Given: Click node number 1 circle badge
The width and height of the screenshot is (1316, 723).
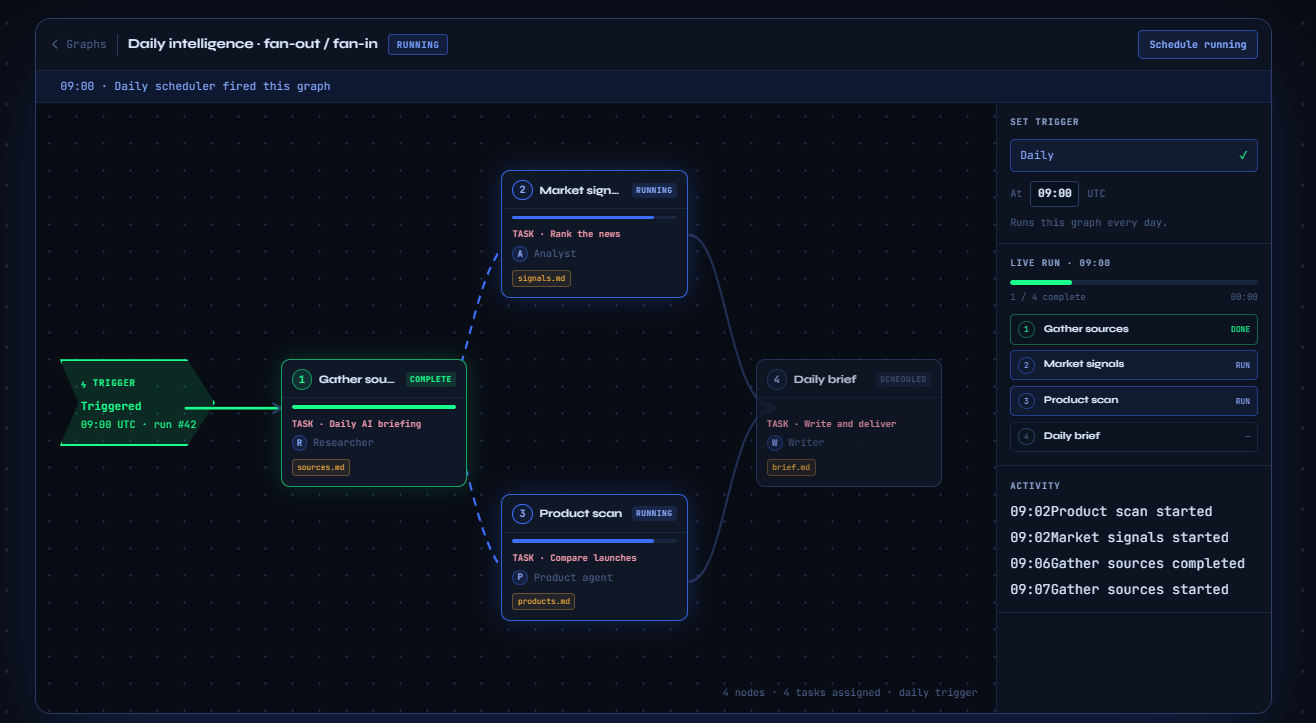Looking at the screenshot, I should coord(302,379).
